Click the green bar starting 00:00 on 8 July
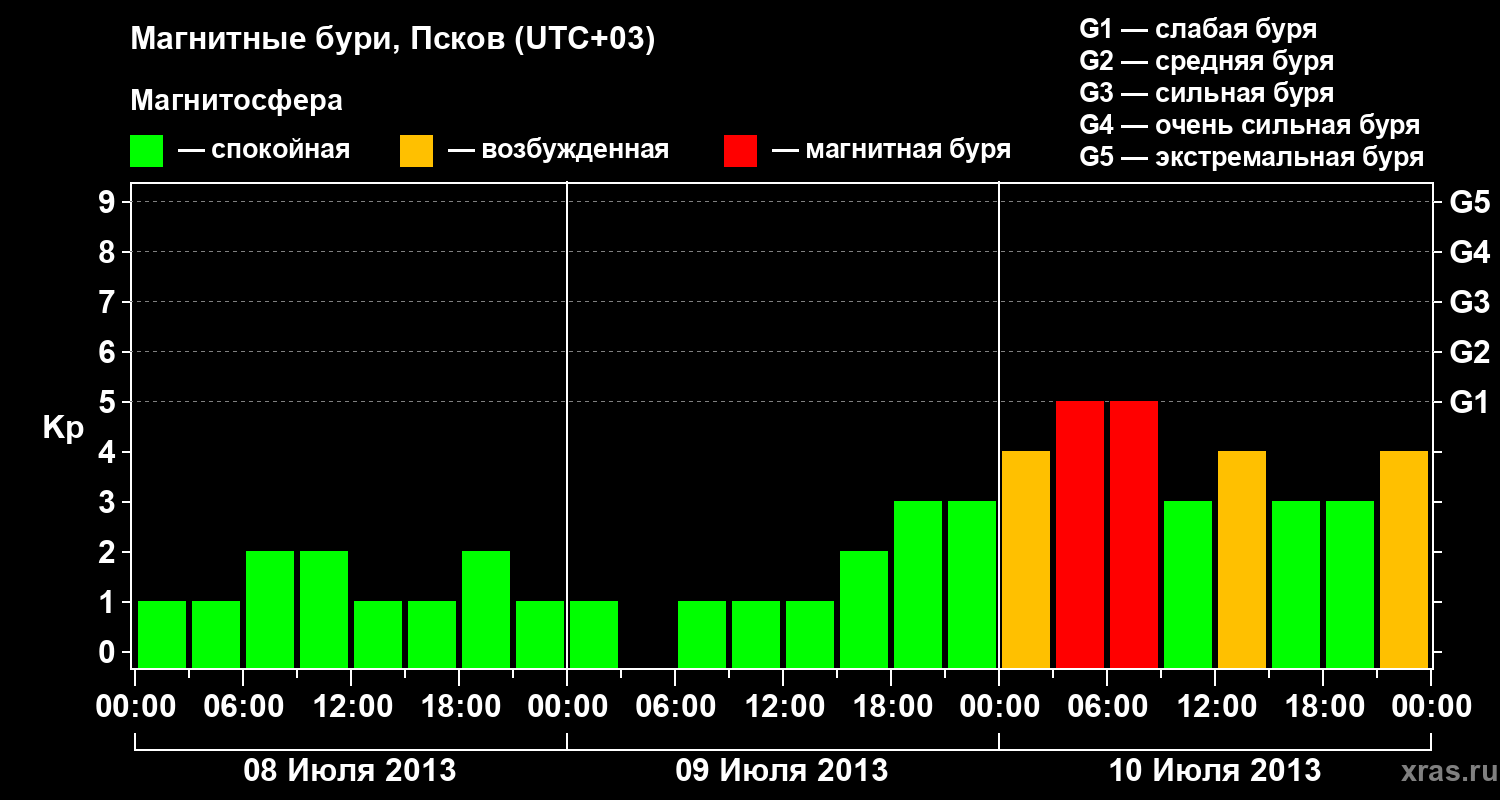The image size is (1500, 800). (x=162, y=634)
